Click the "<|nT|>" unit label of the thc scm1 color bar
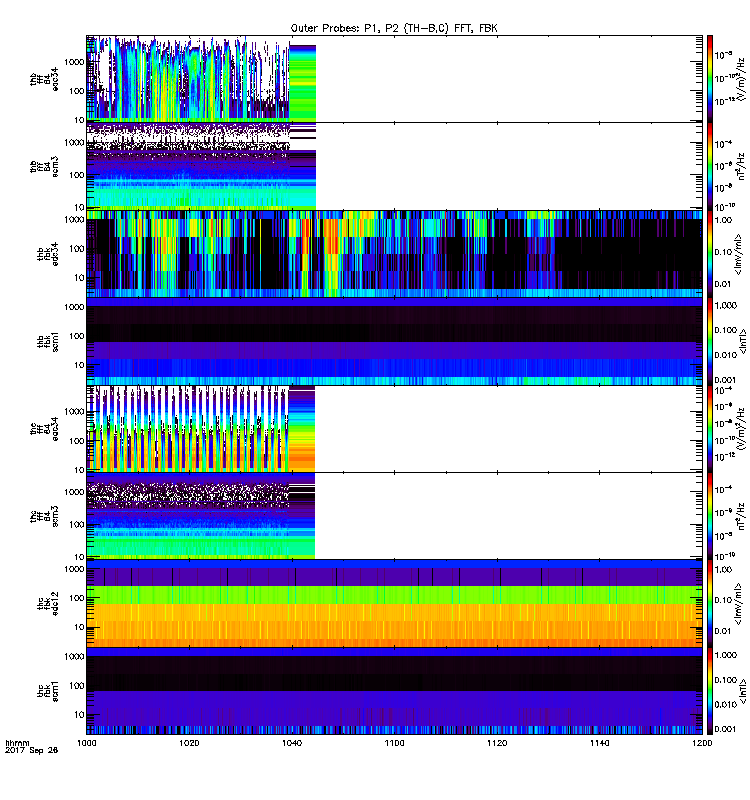This screenshot has width=750, height=800. pos(742,691)
